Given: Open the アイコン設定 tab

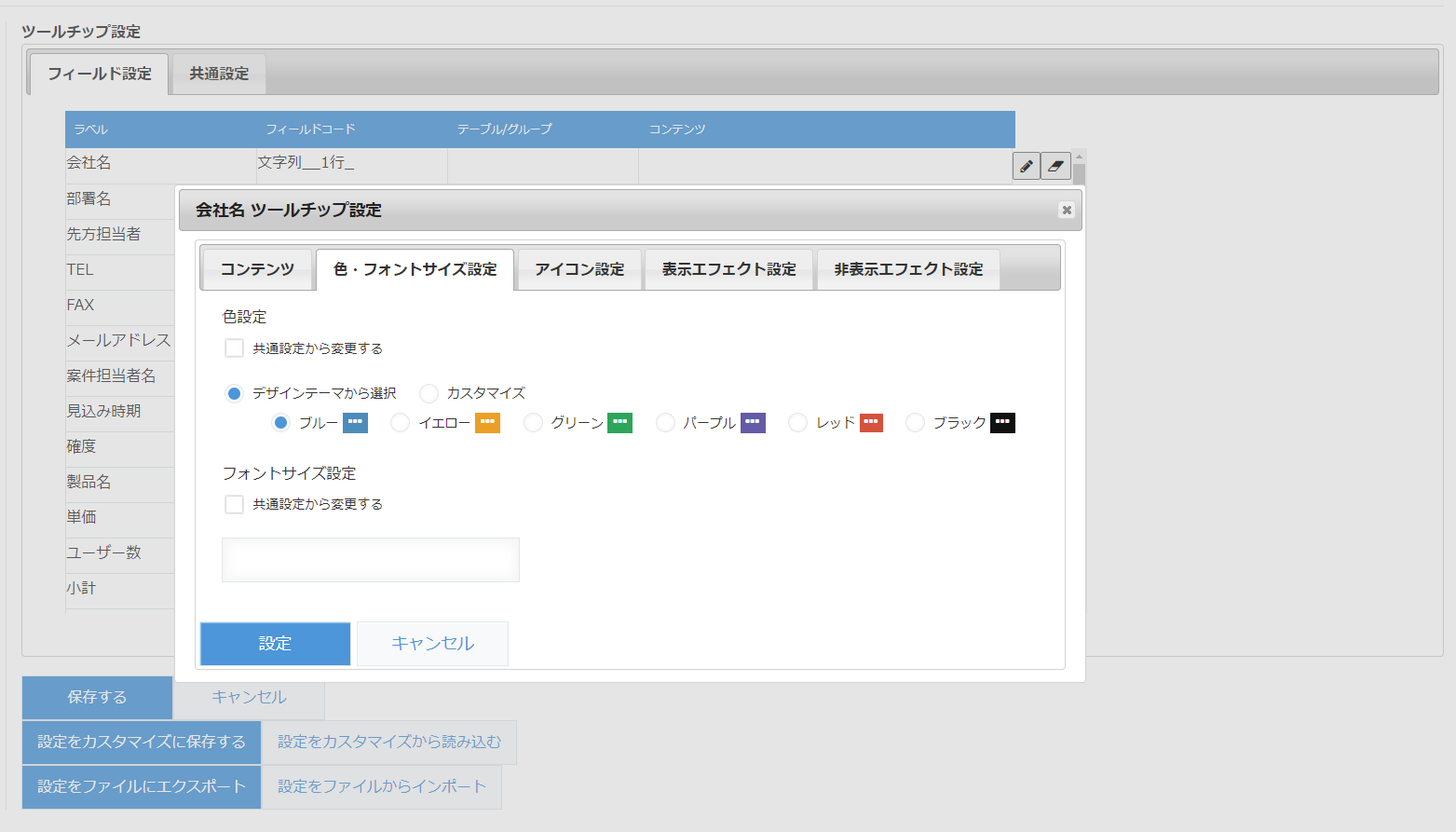Looking at the screenshot, I should click(x=579, y=268).
